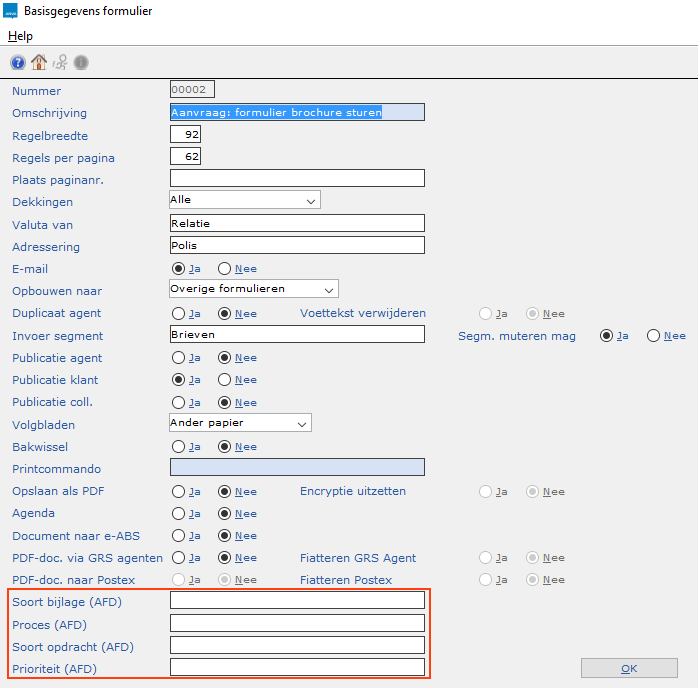Select Nee for Bakwissel

[224, 447]
